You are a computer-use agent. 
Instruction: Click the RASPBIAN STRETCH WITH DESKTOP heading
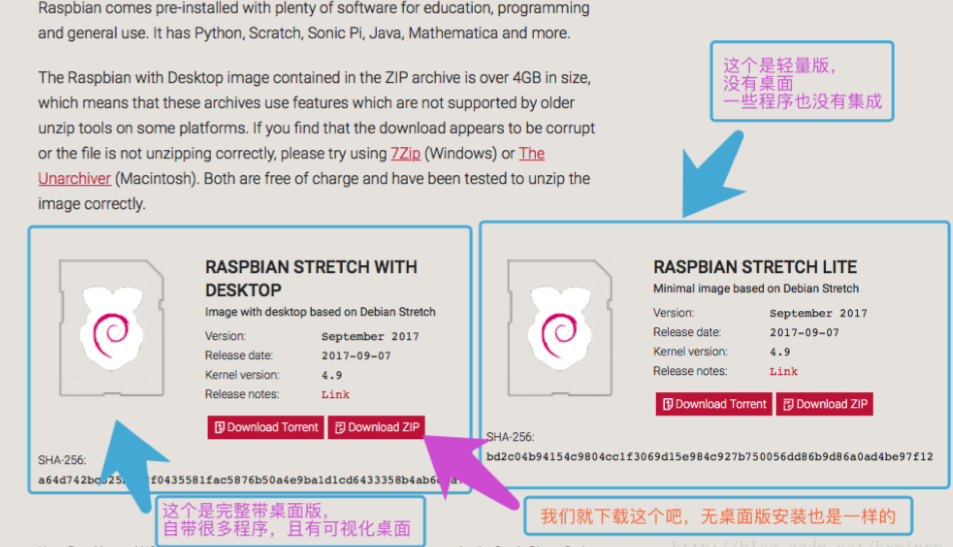311,278
